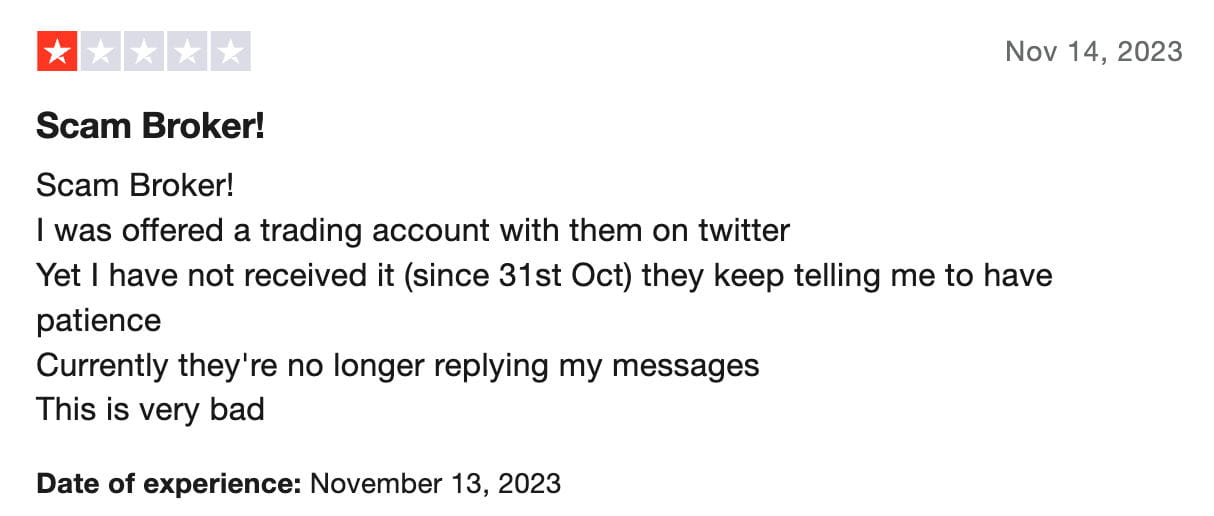Screen dimensions: 1214x516
Task: Click the non-bold "Scam Broker!" body line
Action: tap(134, 186)
